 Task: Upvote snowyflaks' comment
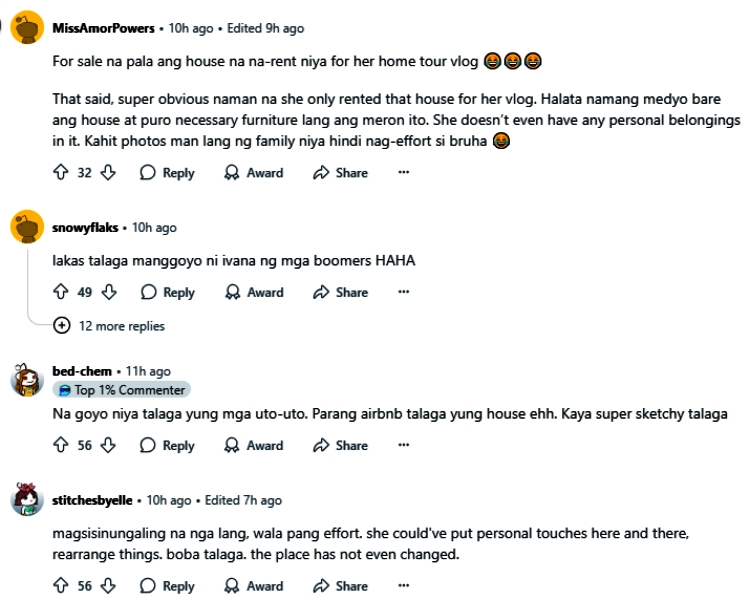pyautogui.click(x=60, y=293)
